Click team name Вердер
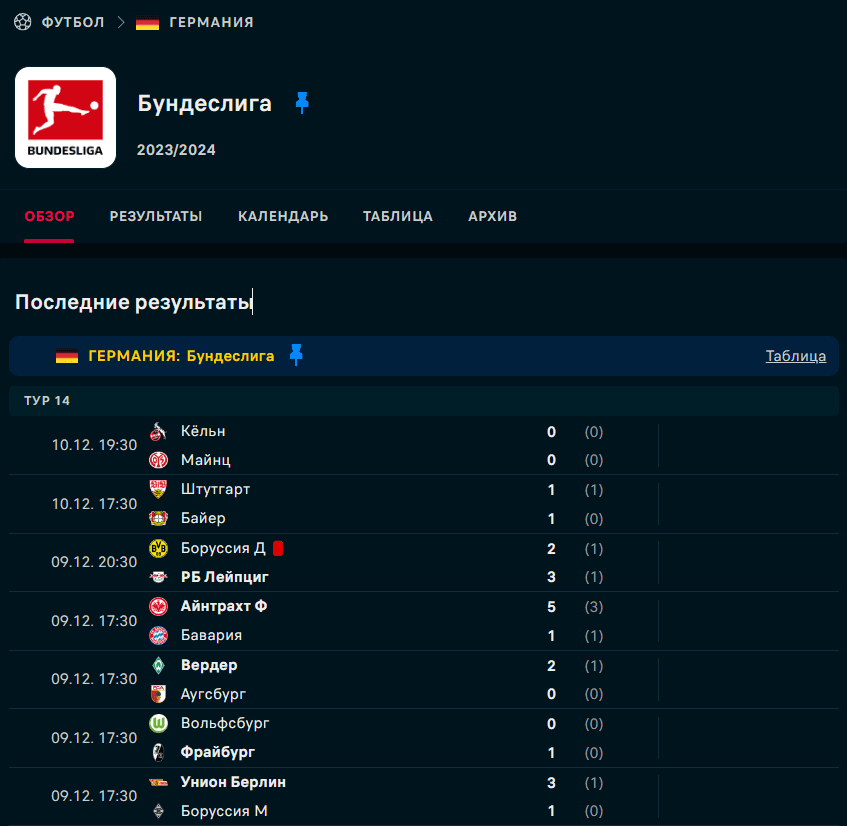This screenshot has height=826, width=847. pos(209,665)
